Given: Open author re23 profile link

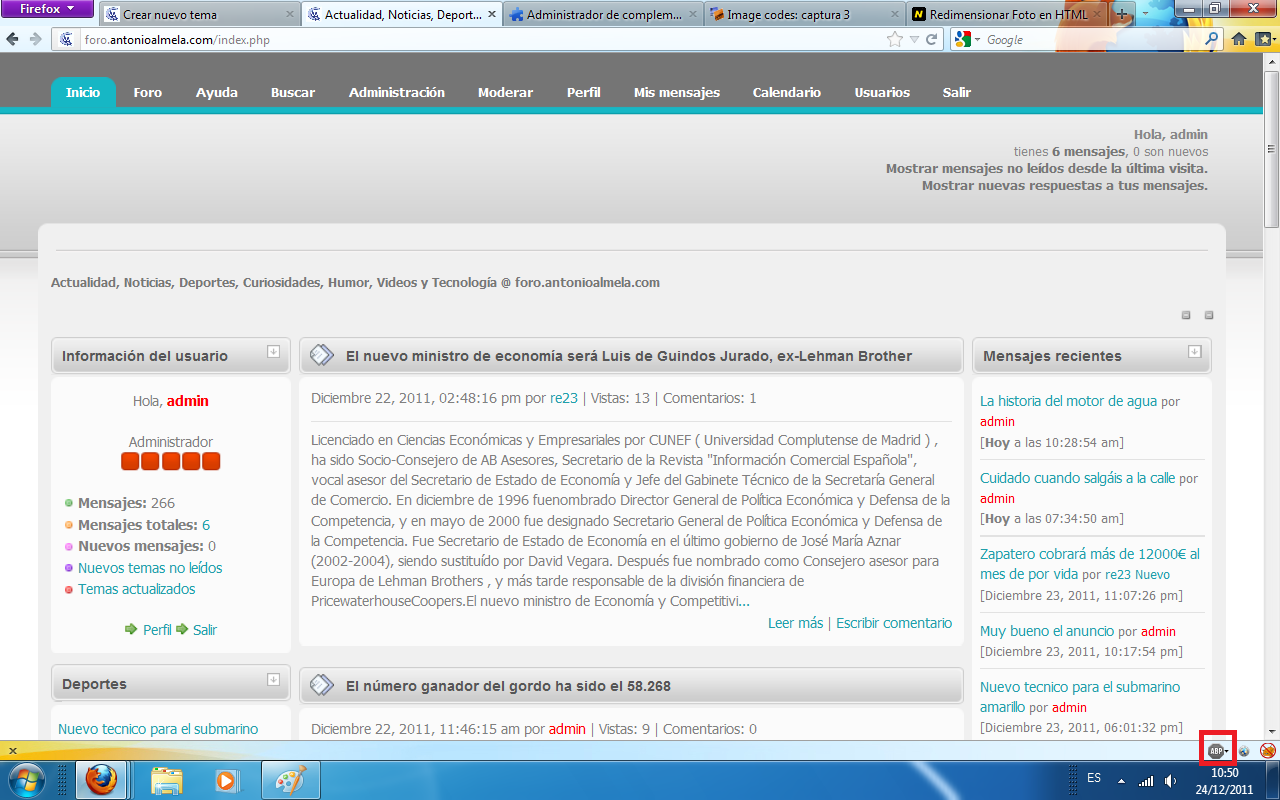Looking at the screenshot, I should tap(564, 398).
